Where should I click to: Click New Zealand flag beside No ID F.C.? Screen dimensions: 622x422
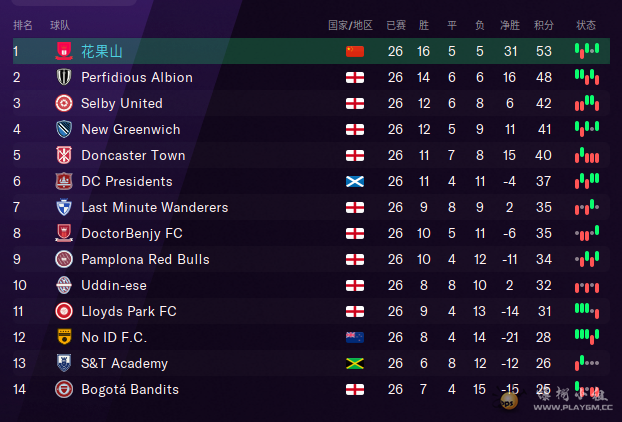click(355, 337)
